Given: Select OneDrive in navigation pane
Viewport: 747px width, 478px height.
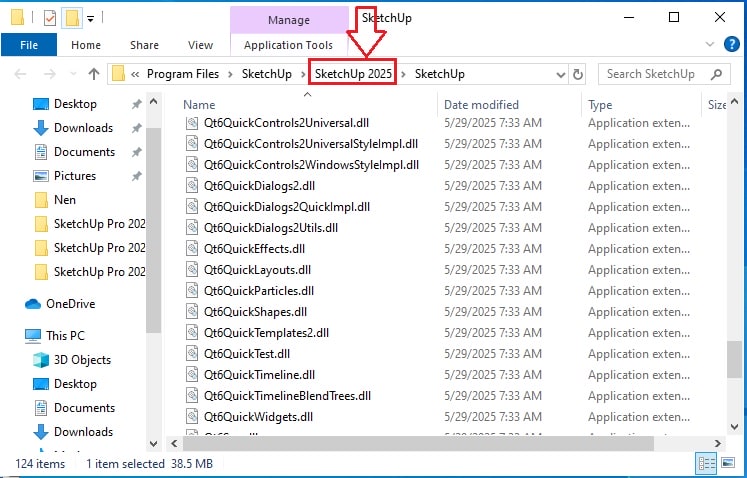Looking at the screenshot, I should coord(70,304).
